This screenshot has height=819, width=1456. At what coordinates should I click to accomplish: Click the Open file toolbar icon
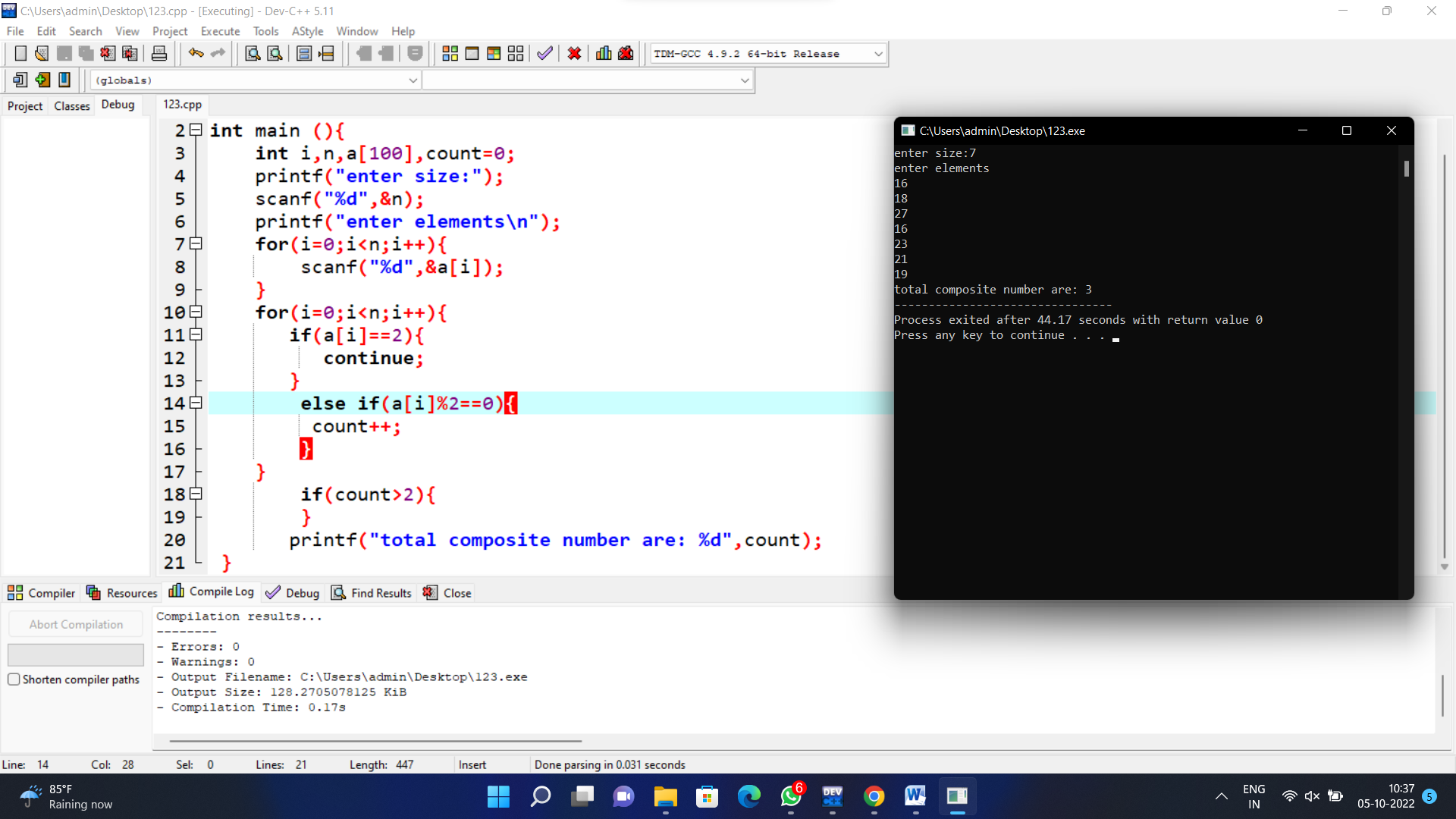(41, 53)
